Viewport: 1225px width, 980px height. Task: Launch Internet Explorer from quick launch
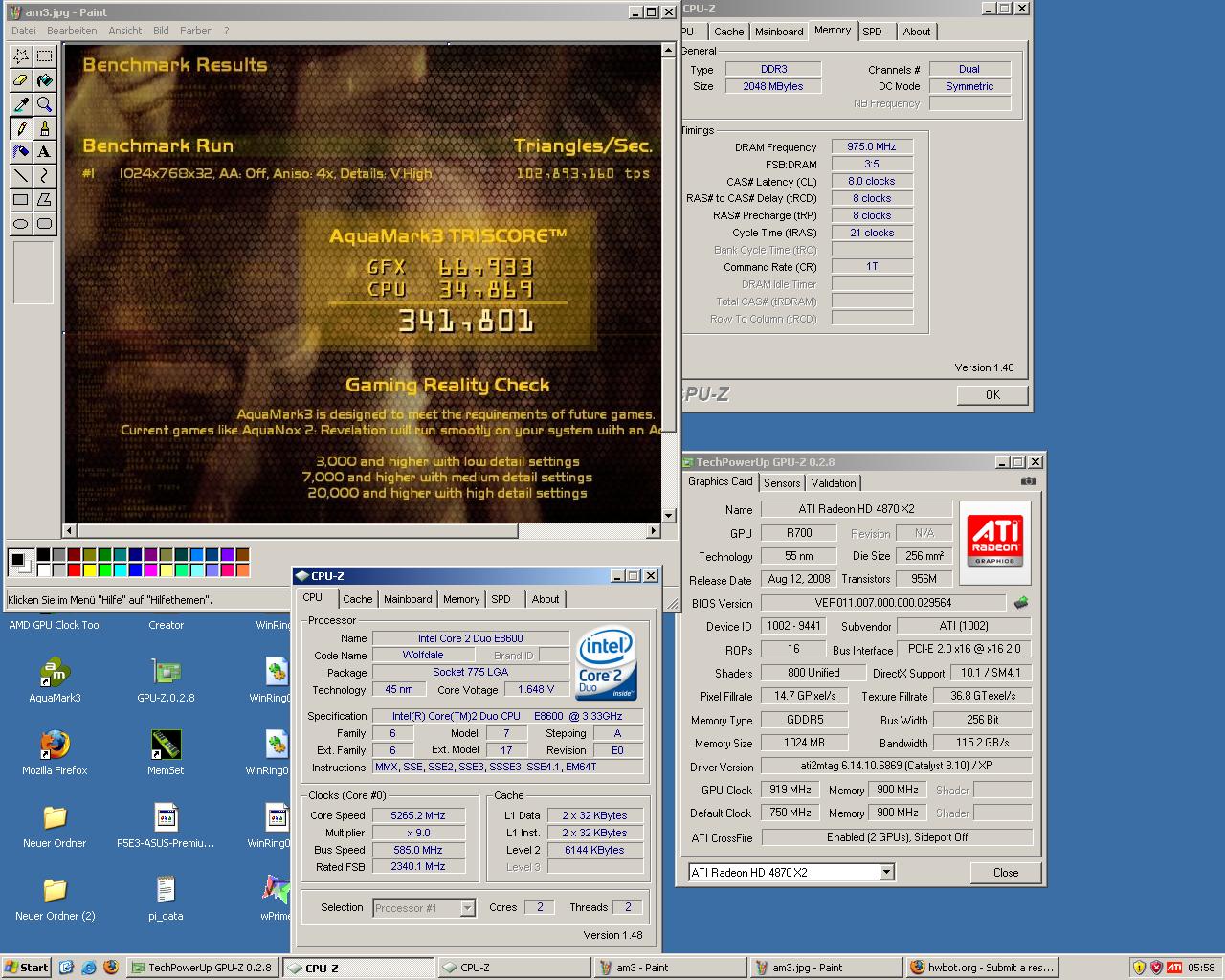coord(88,968)
